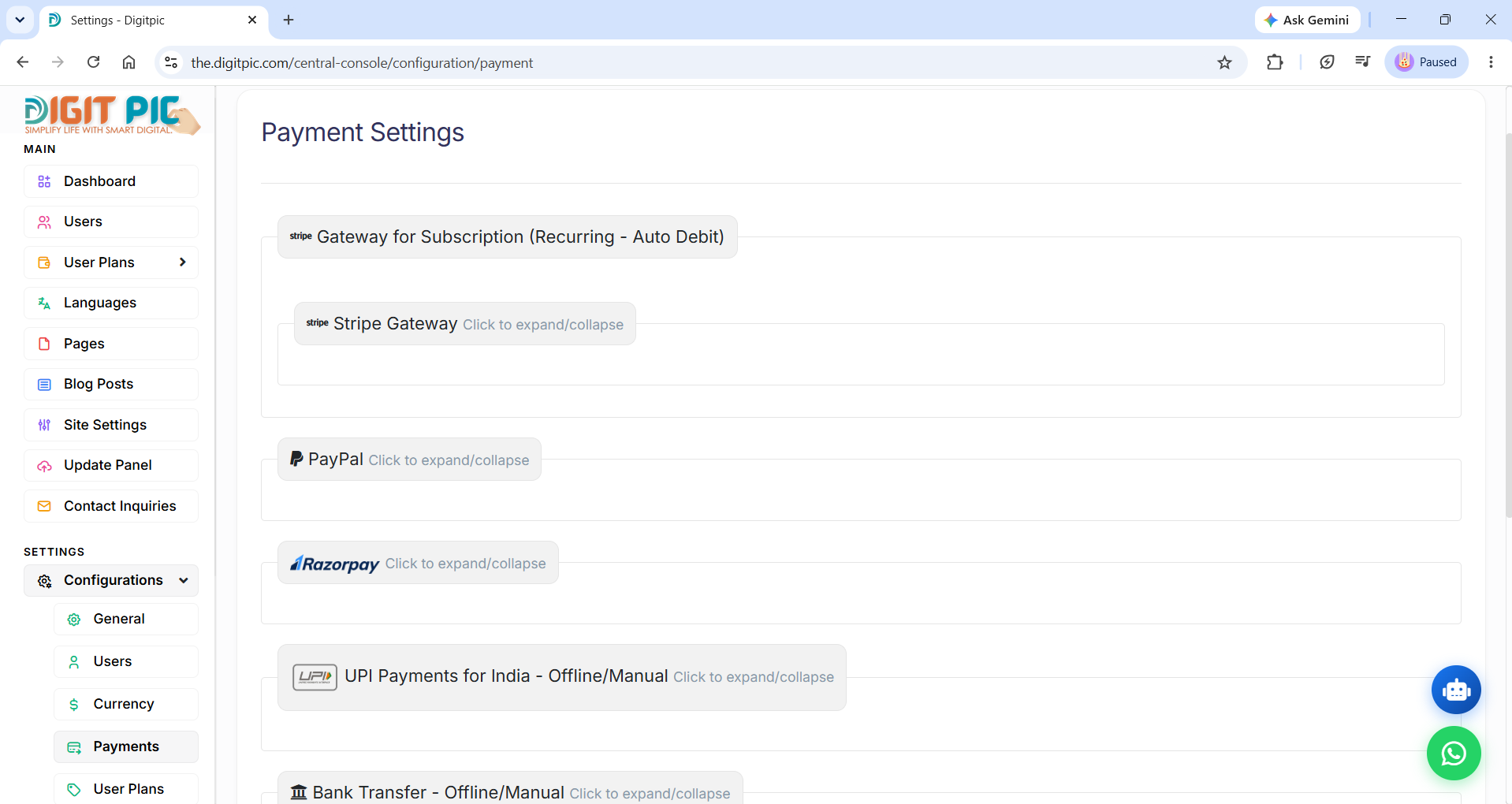Screen dimensions: 1512x804
Task: Expand the Stripe Gateway section
Action: tap(464, 324)
